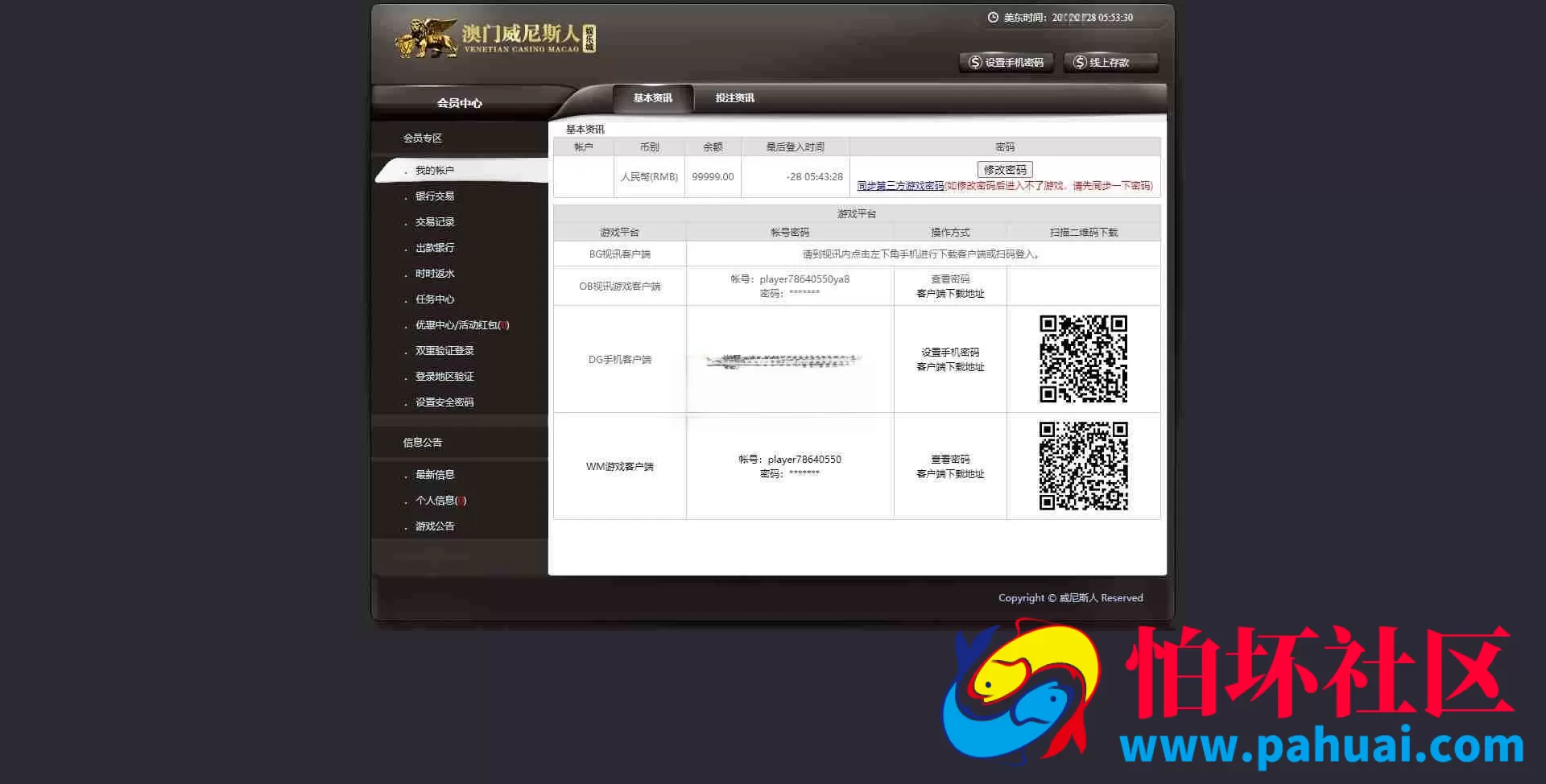
Task: Click the 同步第三方游戏密码 link
Action: coord(900,186)
